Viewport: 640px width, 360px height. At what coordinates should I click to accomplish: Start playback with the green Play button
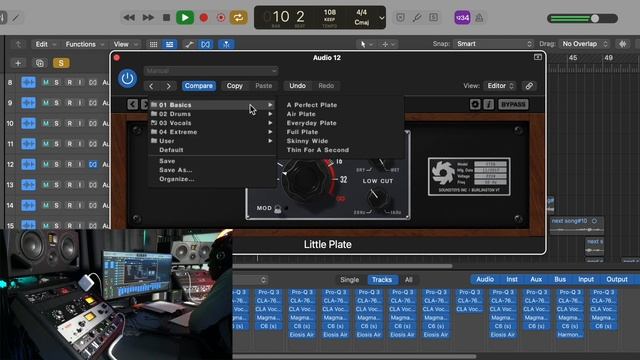pos(185,18)
